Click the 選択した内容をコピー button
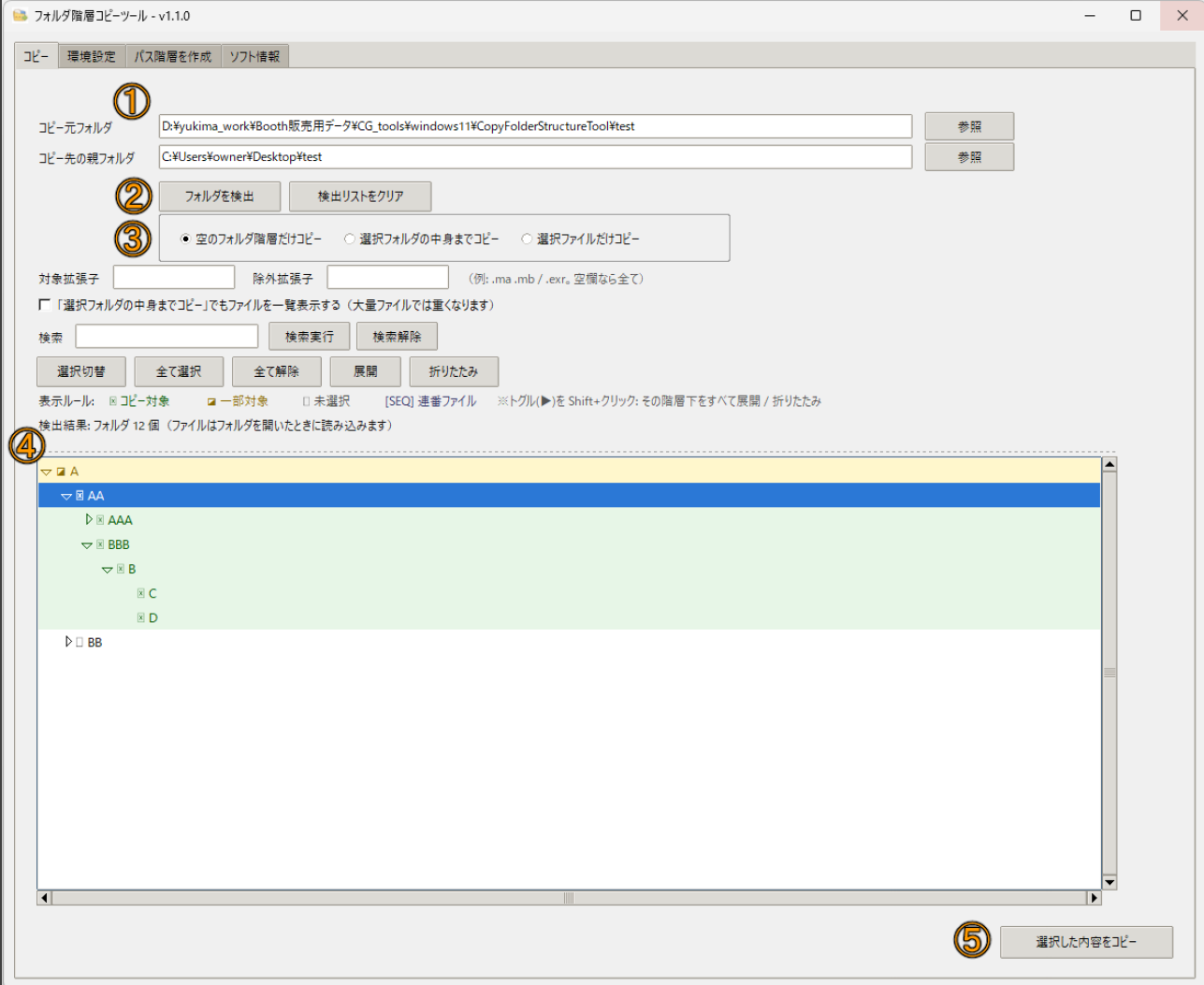This screenshot has width=1204, height=985. (x=1086, y=942)
